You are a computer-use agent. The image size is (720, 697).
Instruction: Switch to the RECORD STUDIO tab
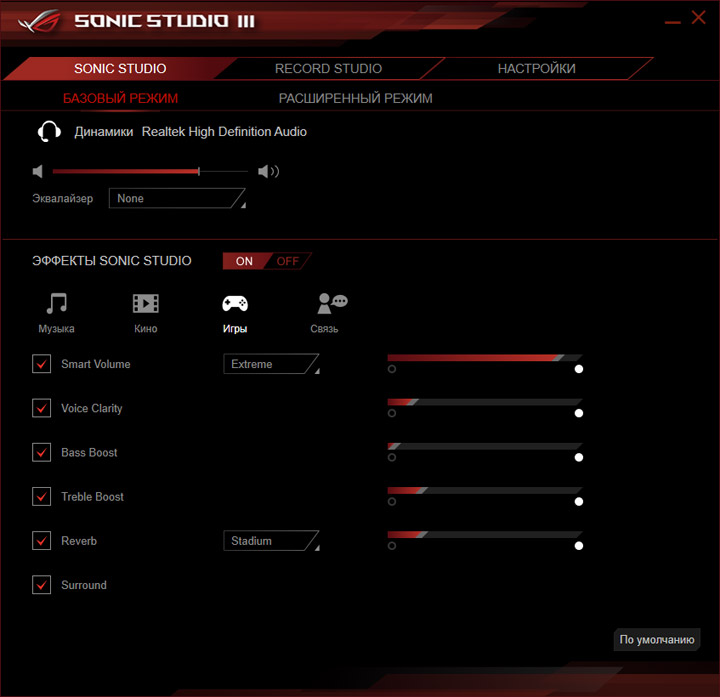pyautogui.click(x=328, y=68)
